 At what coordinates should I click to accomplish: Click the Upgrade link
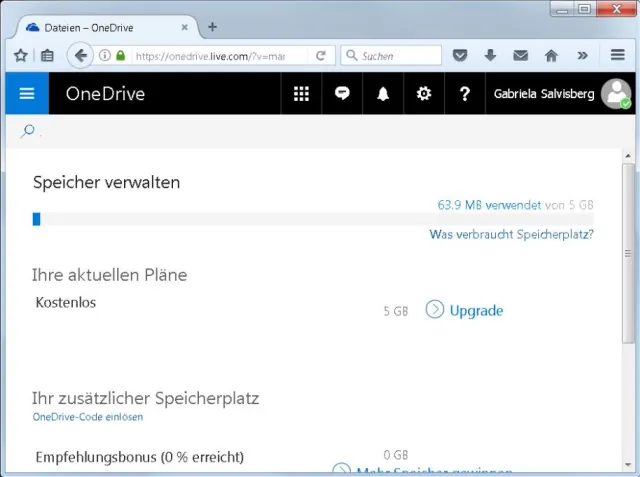point(475,310)
